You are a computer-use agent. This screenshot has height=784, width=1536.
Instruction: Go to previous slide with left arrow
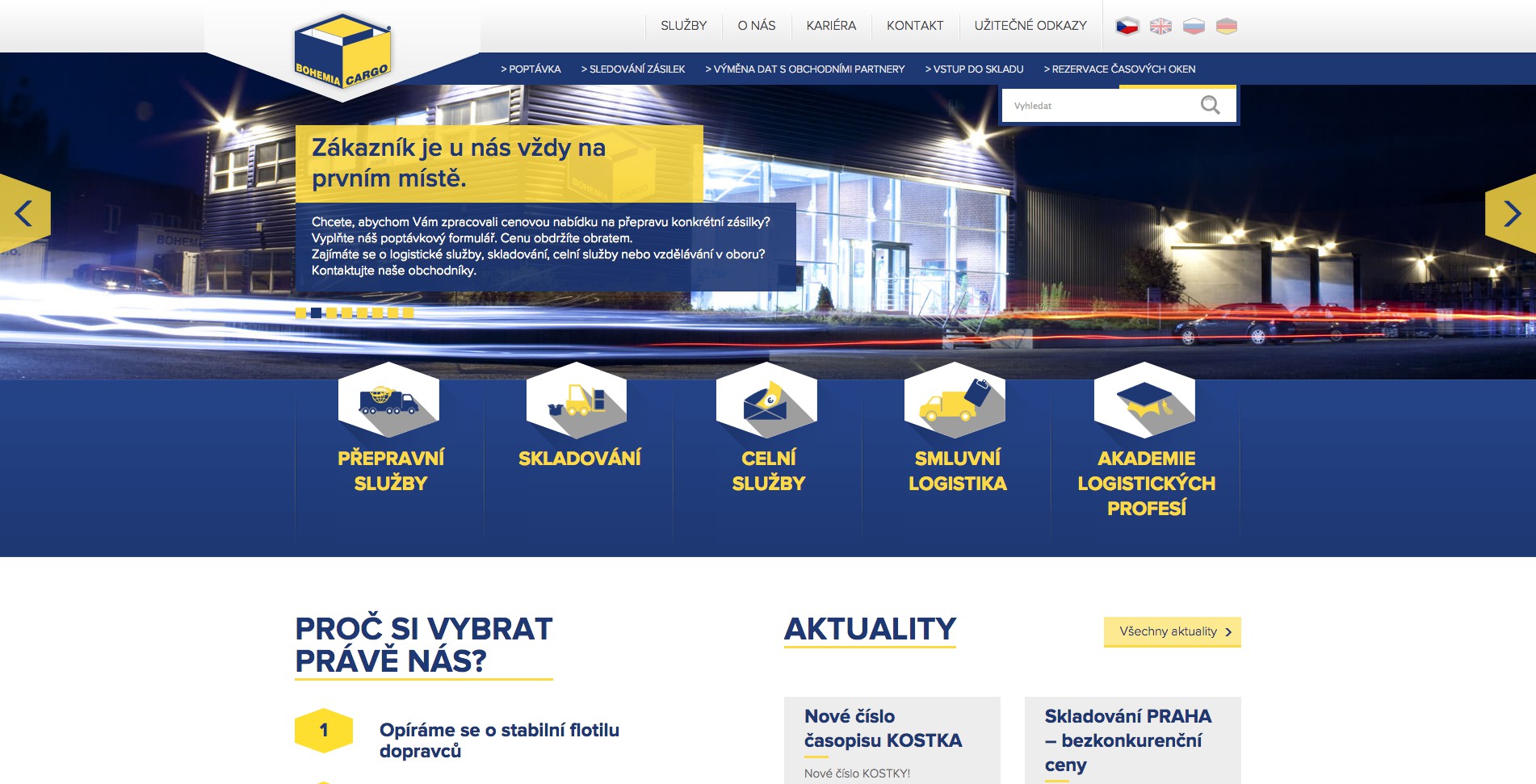click(x=24, y=214)
